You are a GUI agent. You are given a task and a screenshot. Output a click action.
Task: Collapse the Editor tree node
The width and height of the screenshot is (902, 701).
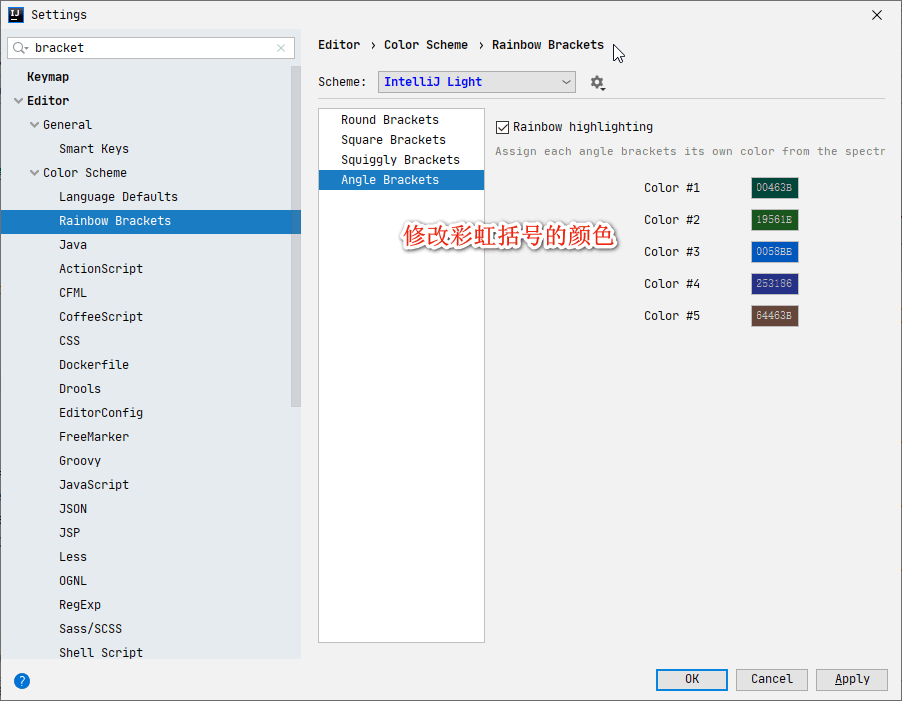click(x=18, y=101)
